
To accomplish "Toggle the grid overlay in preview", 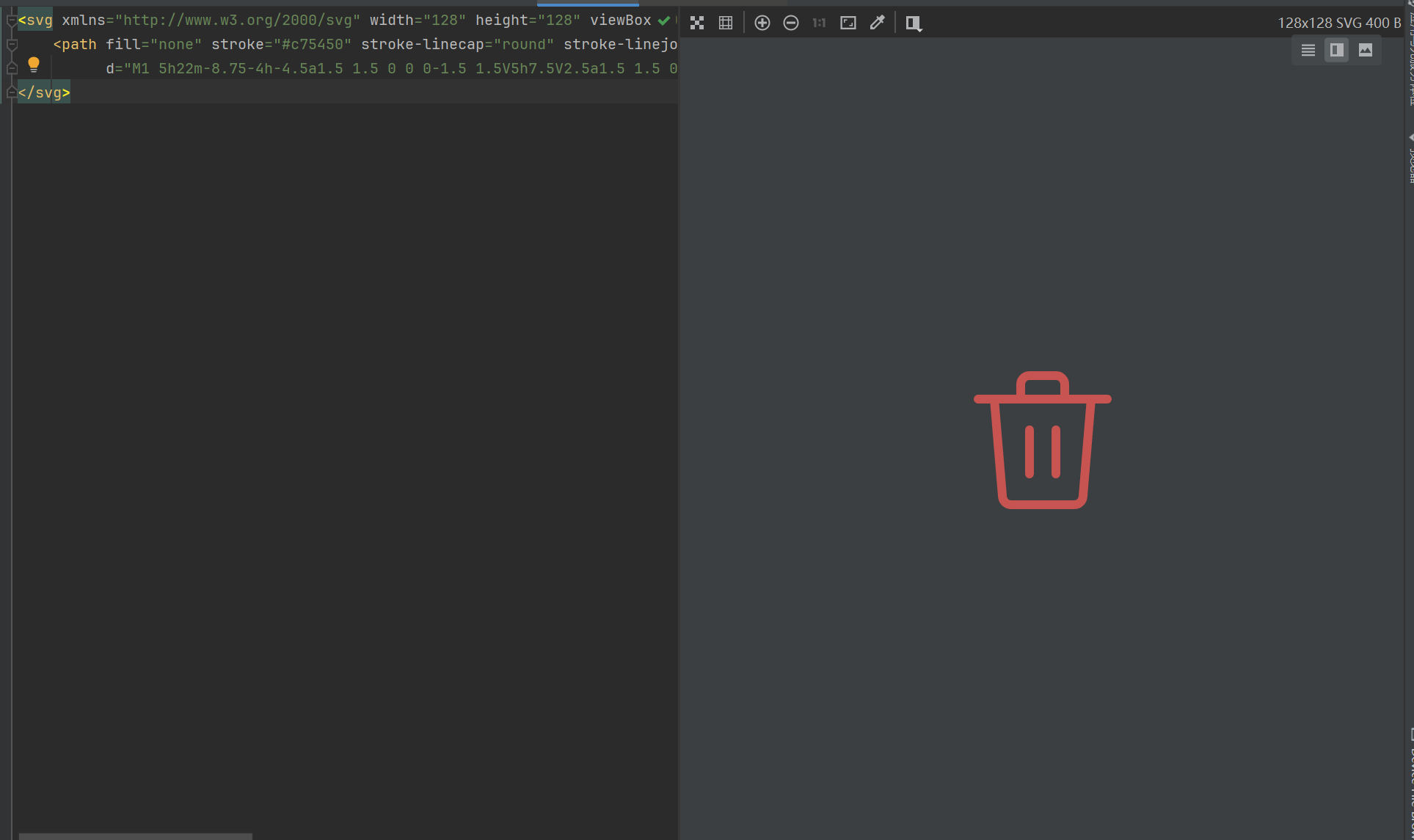I will [x=726, y=23].
